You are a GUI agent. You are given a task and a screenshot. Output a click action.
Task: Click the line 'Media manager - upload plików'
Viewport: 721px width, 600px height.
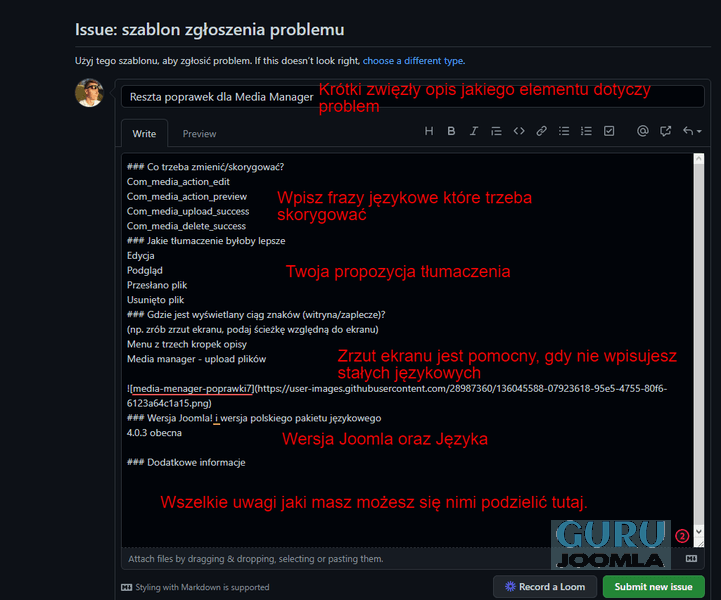click(196, 359)
